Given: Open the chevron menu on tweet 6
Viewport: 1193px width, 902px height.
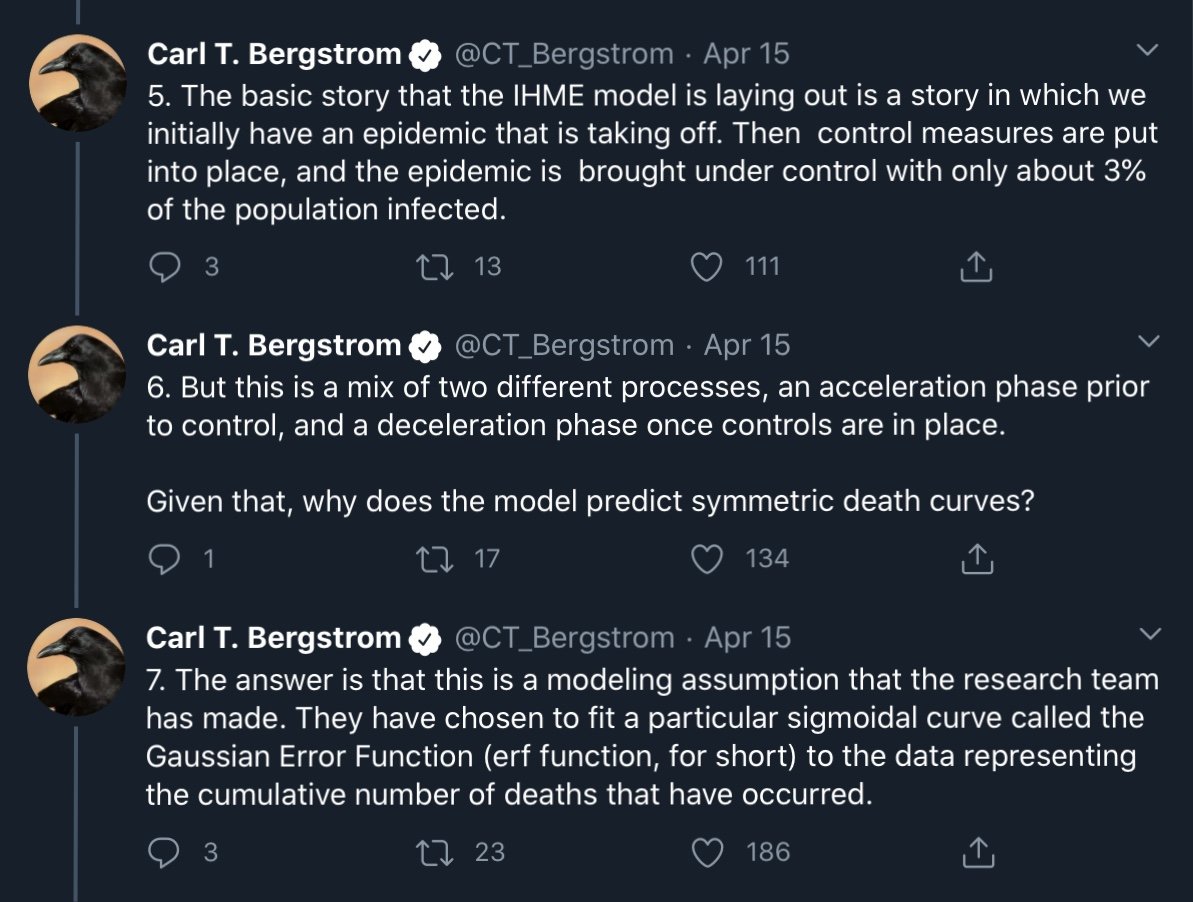Looking at the screenshot, I should (x=1148, y=341).
